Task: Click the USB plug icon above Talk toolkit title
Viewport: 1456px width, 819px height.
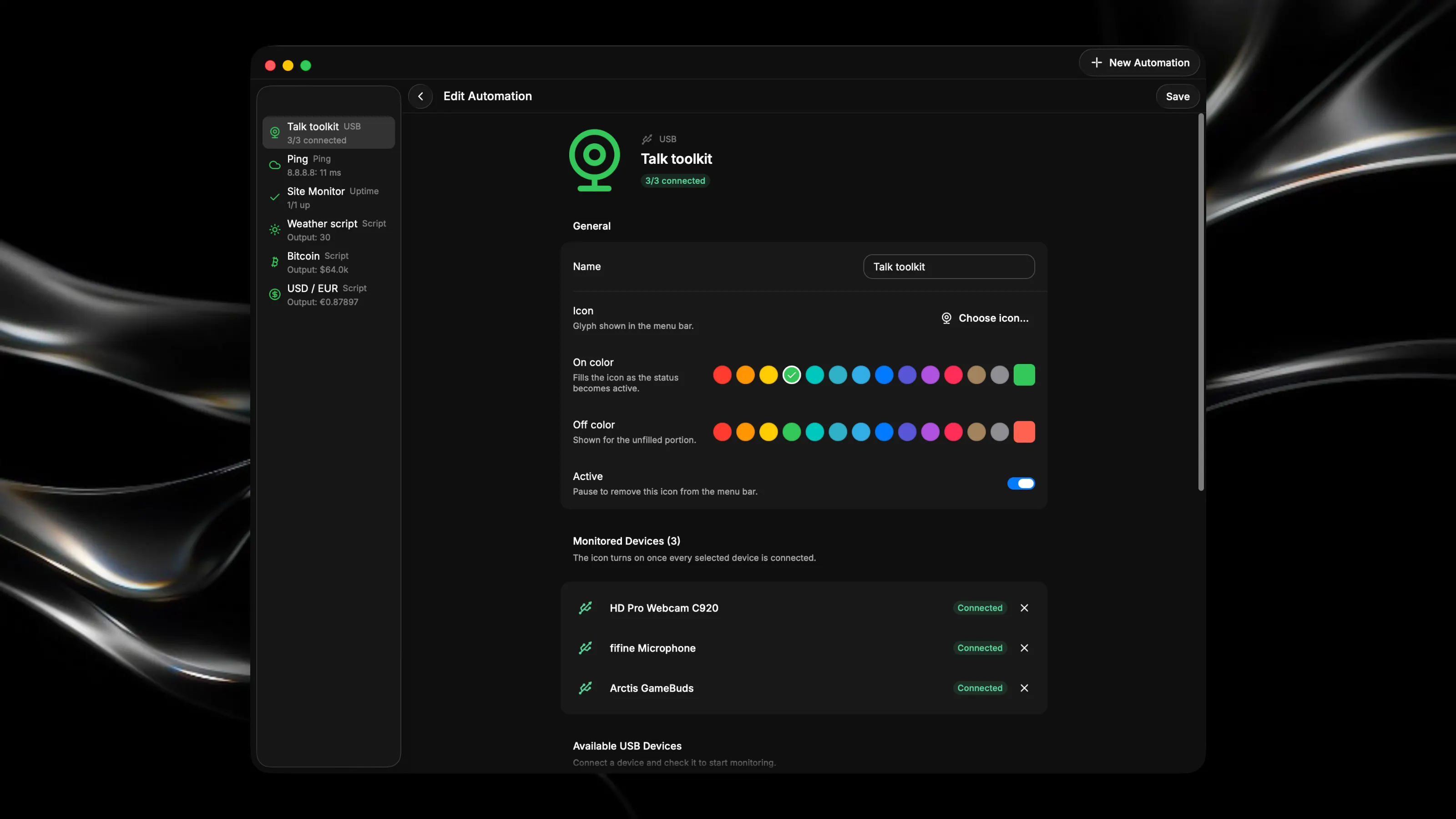Action: tap(647, 139)
